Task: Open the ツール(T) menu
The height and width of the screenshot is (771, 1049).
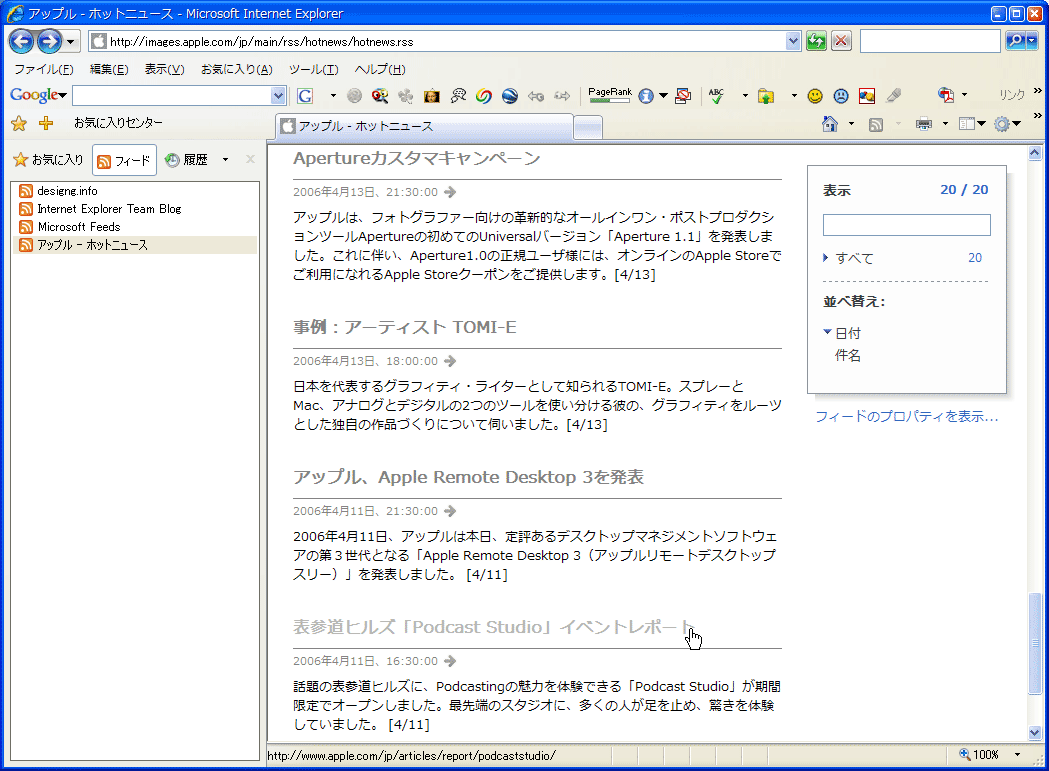Action: click(314, 70)
